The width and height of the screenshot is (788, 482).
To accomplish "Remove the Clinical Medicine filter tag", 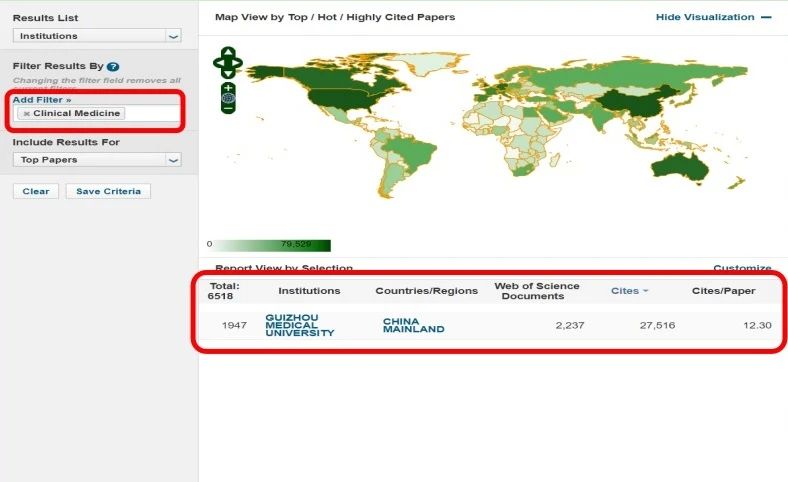I will [27, 114].
